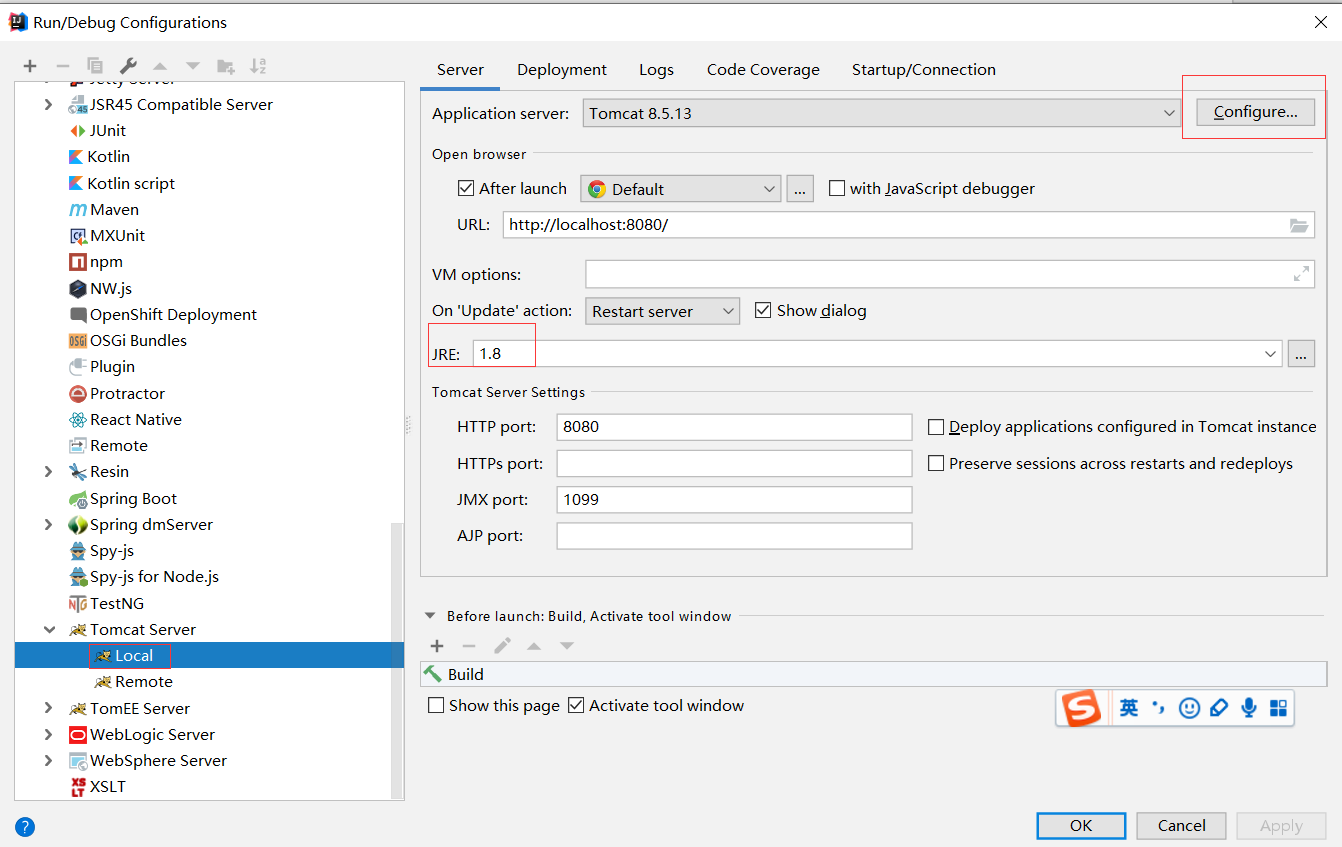Click the Spring Boot icon

(78, 498)
